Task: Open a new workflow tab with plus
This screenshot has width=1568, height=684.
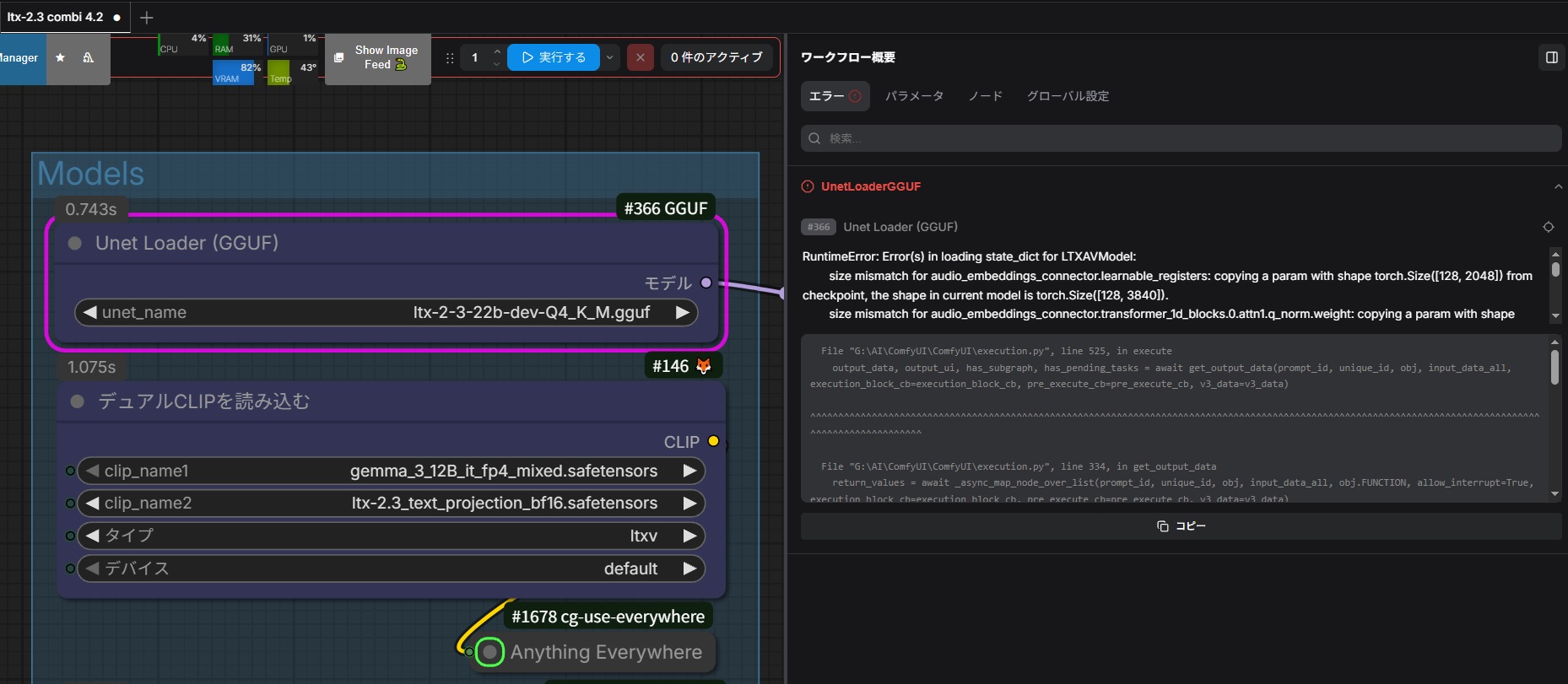Action: (x=147, y=18)
